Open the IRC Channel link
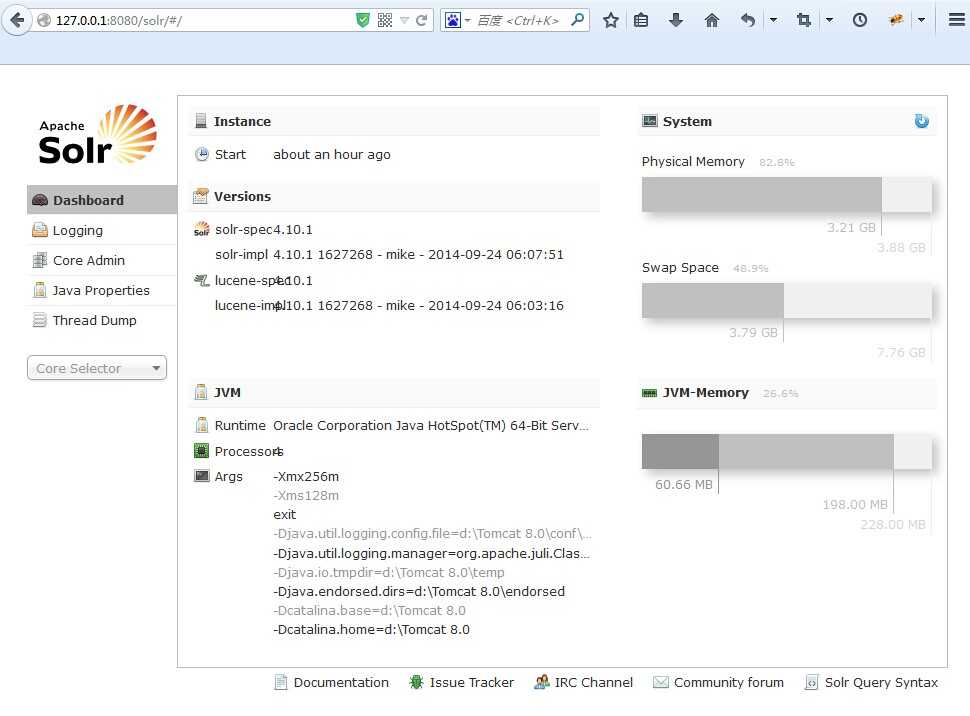The image size is (970, 716). click(583, 682)
